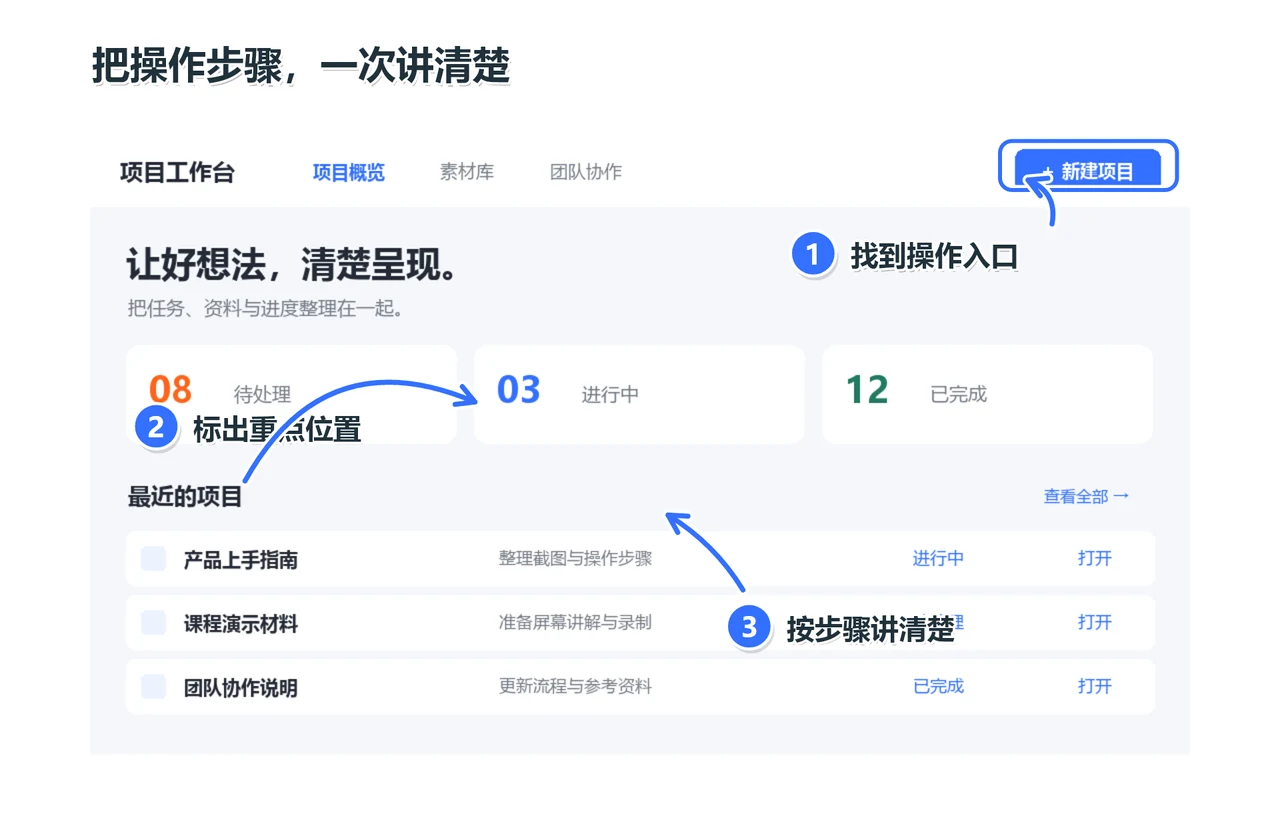Click 打开 in the 产品上手指南 row
The image size is (1280, 820).
[1095, 558]
